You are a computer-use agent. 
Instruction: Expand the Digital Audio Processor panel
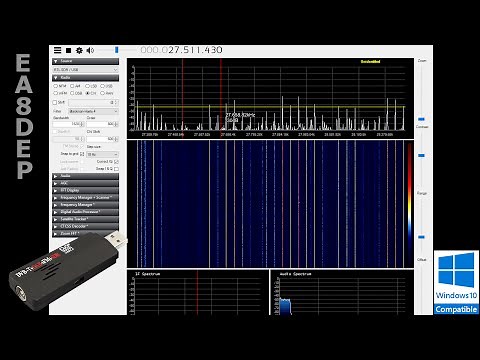click(x=86, y=212)
